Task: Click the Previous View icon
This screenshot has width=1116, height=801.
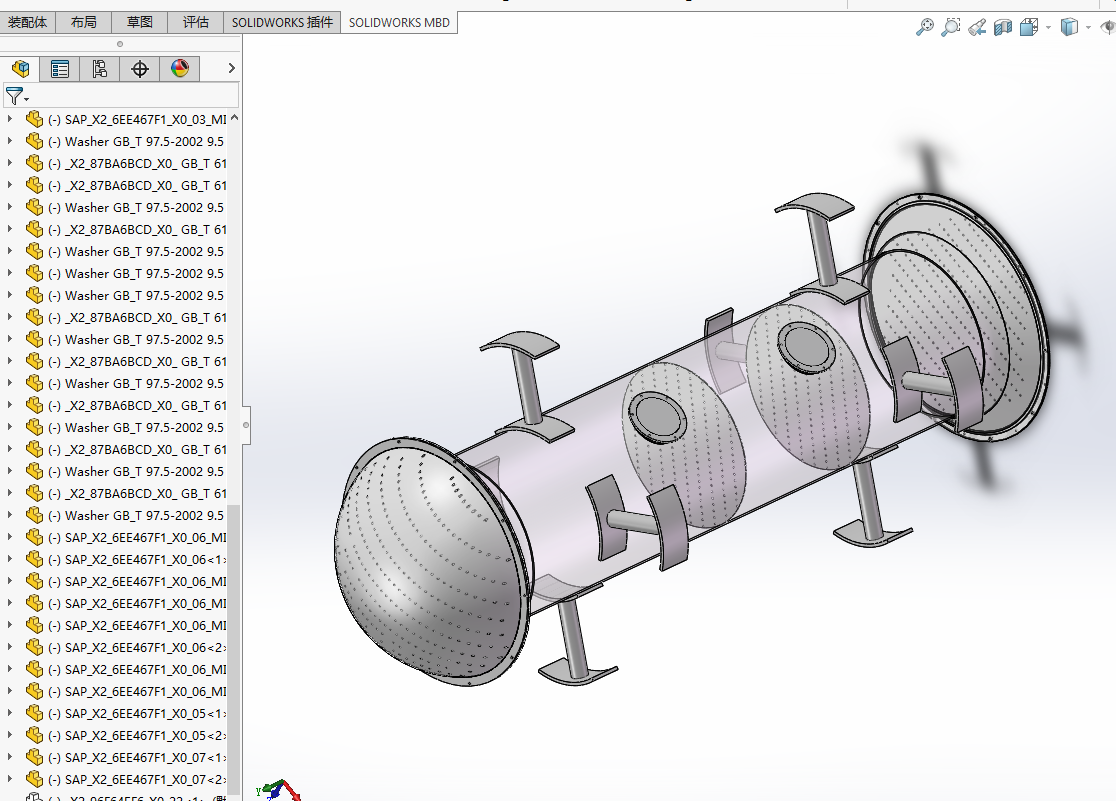Action: tap(977, 27)
